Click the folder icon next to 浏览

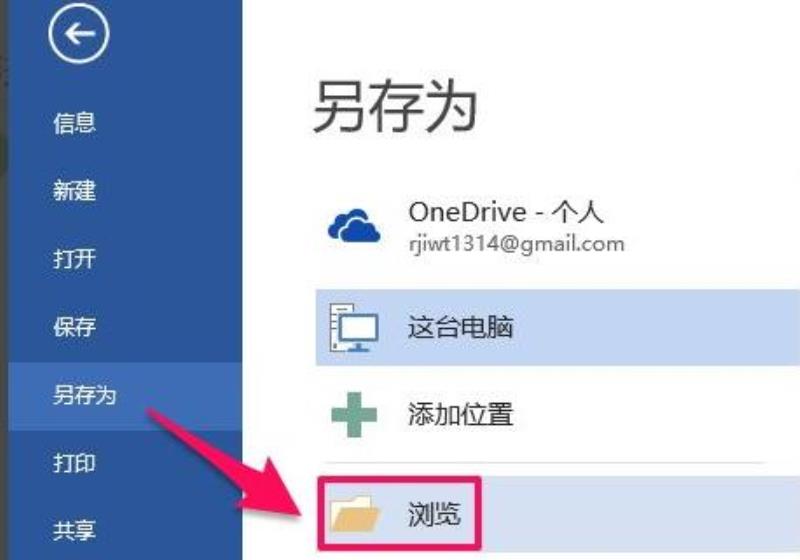[355, 514]
